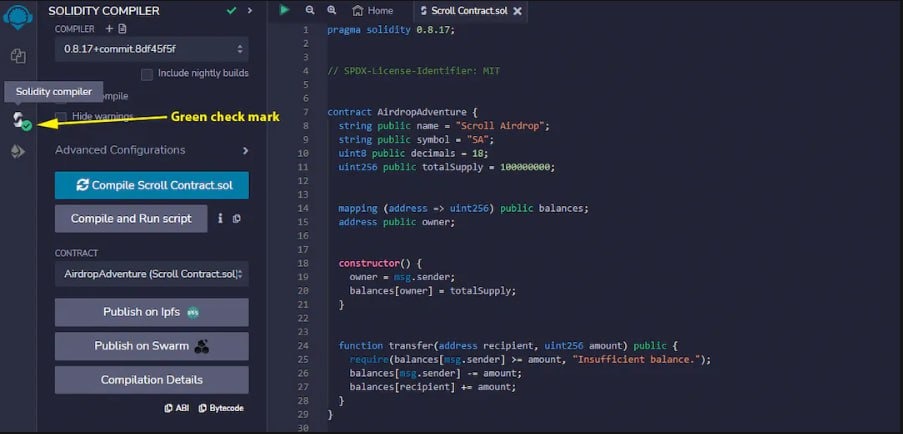The width and height of the screenshot is (903, 434).
Task: Click the SPDX-License-Identifier comment line
Action: click(413, 71)
